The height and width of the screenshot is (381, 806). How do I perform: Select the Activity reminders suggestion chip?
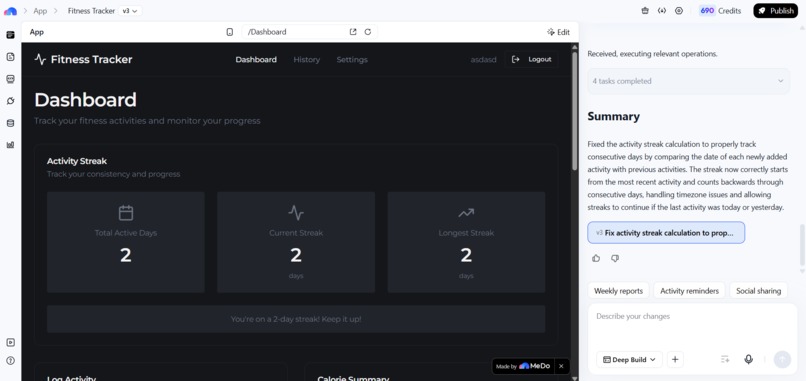pyautogui.click(x=689, y=291)
